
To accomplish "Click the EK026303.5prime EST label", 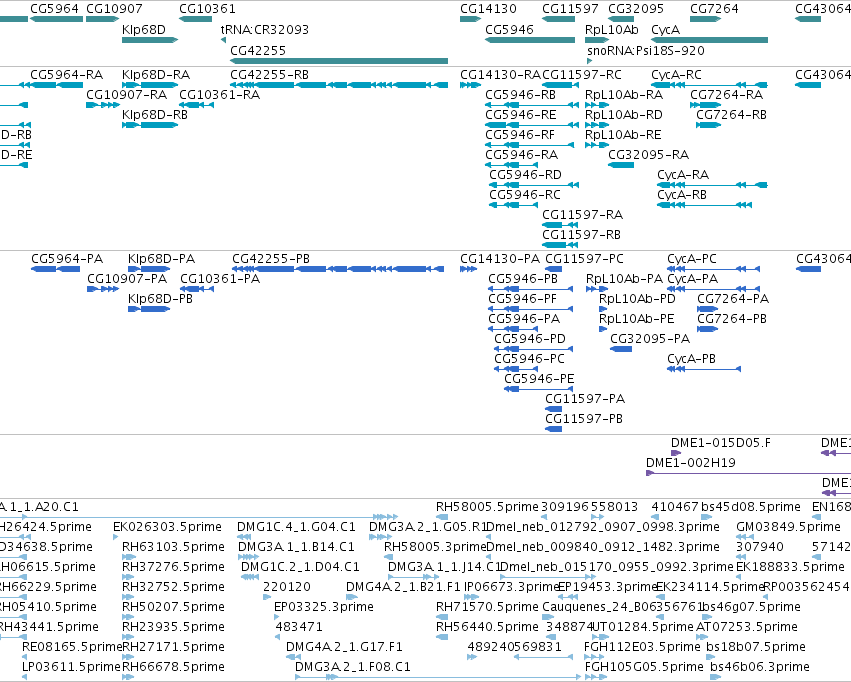I will pyautogui.click(x=167, y=527).
